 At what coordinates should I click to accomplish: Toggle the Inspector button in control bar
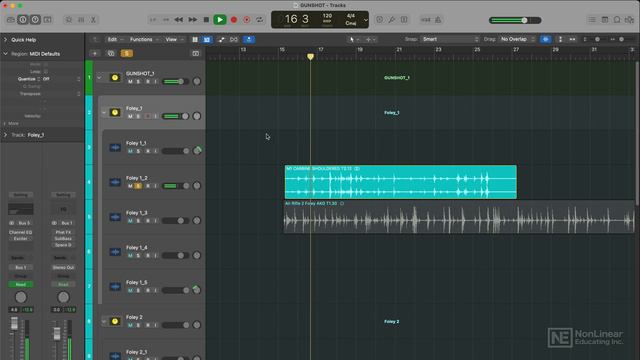click(23, 20)
